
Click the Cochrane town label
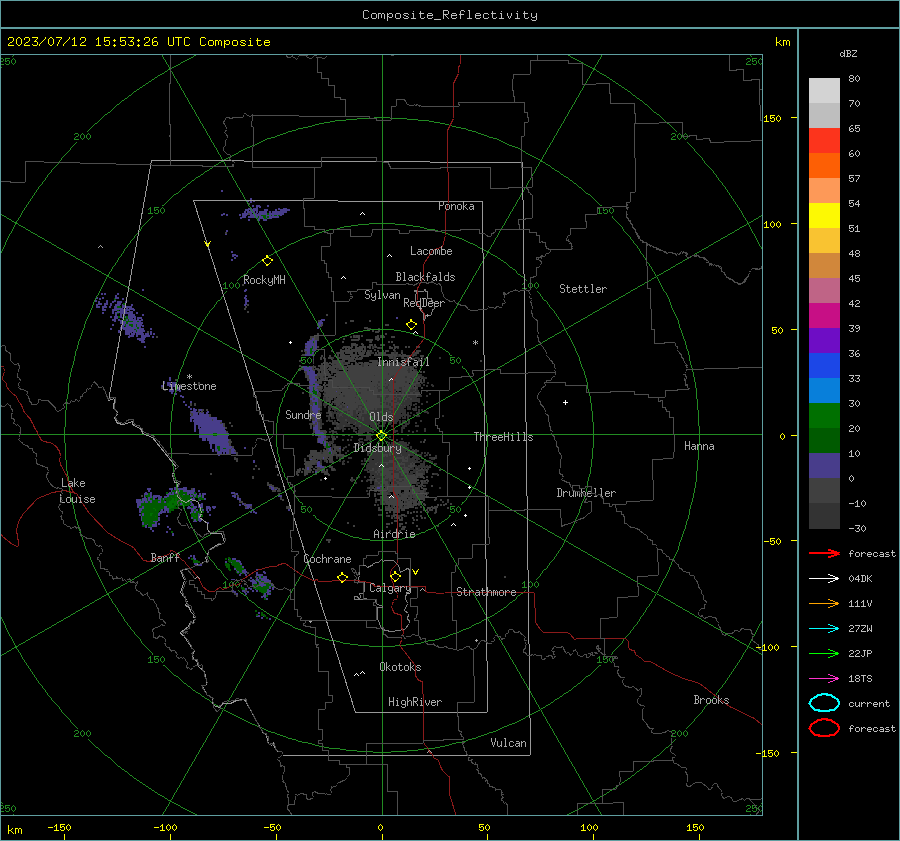click(327, 559)
